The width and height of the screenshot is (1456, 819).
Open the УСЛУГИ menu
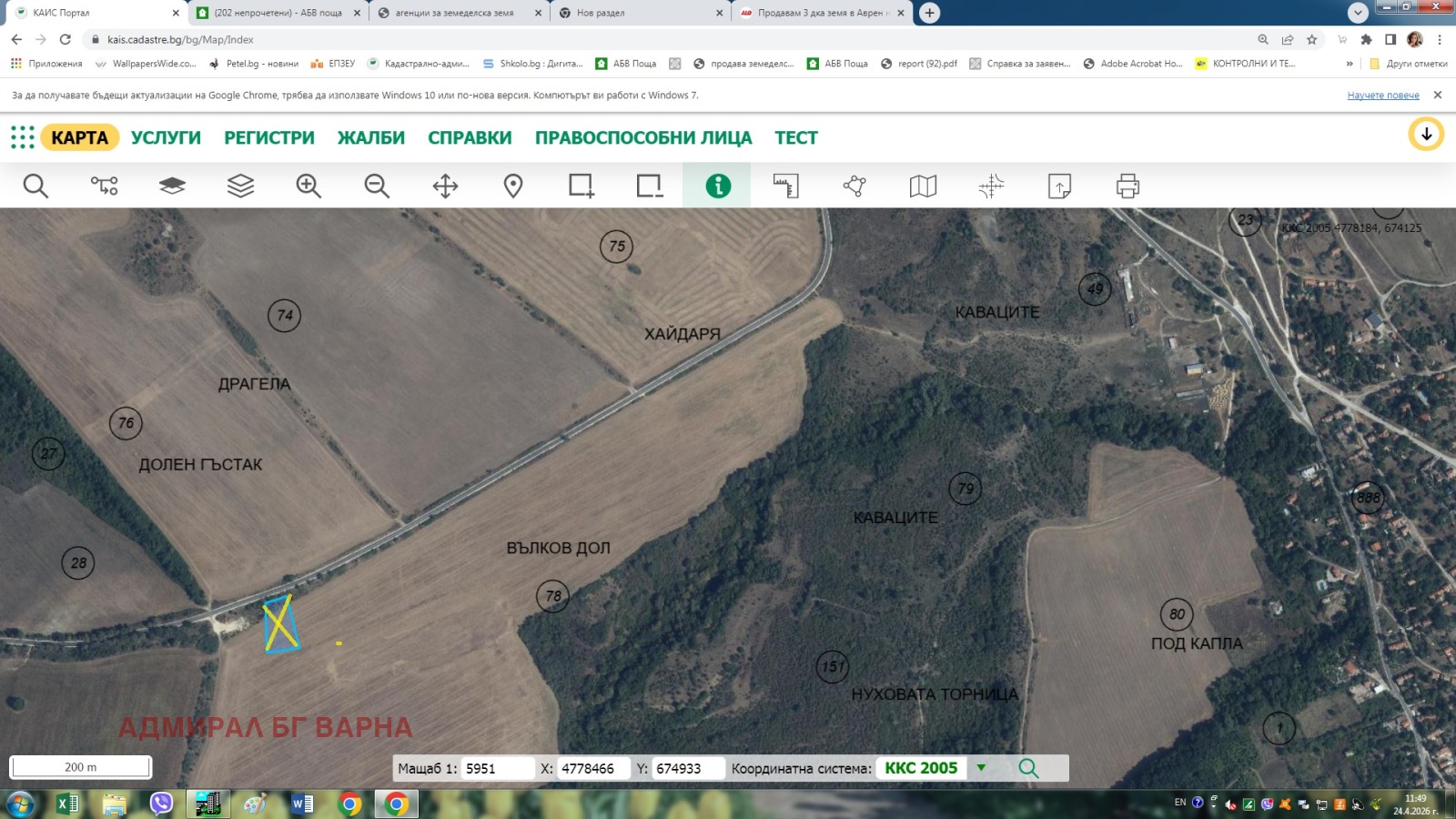click(166, 137)
